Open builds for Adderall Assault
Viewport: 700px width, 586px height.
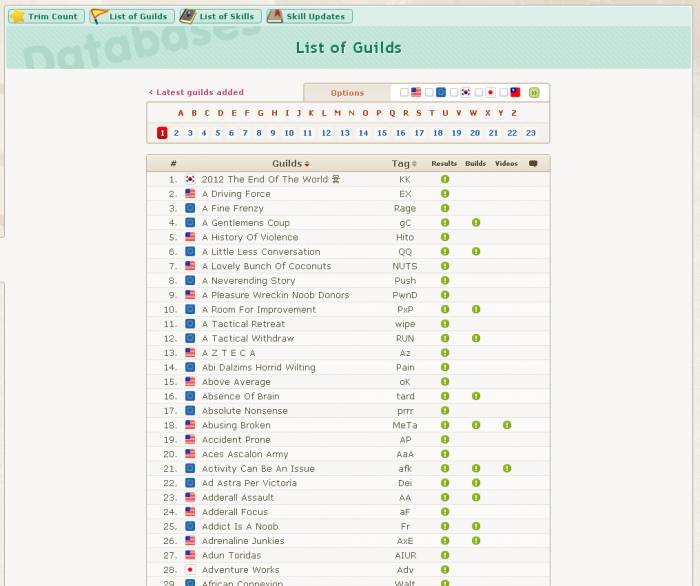coord(476,498)
